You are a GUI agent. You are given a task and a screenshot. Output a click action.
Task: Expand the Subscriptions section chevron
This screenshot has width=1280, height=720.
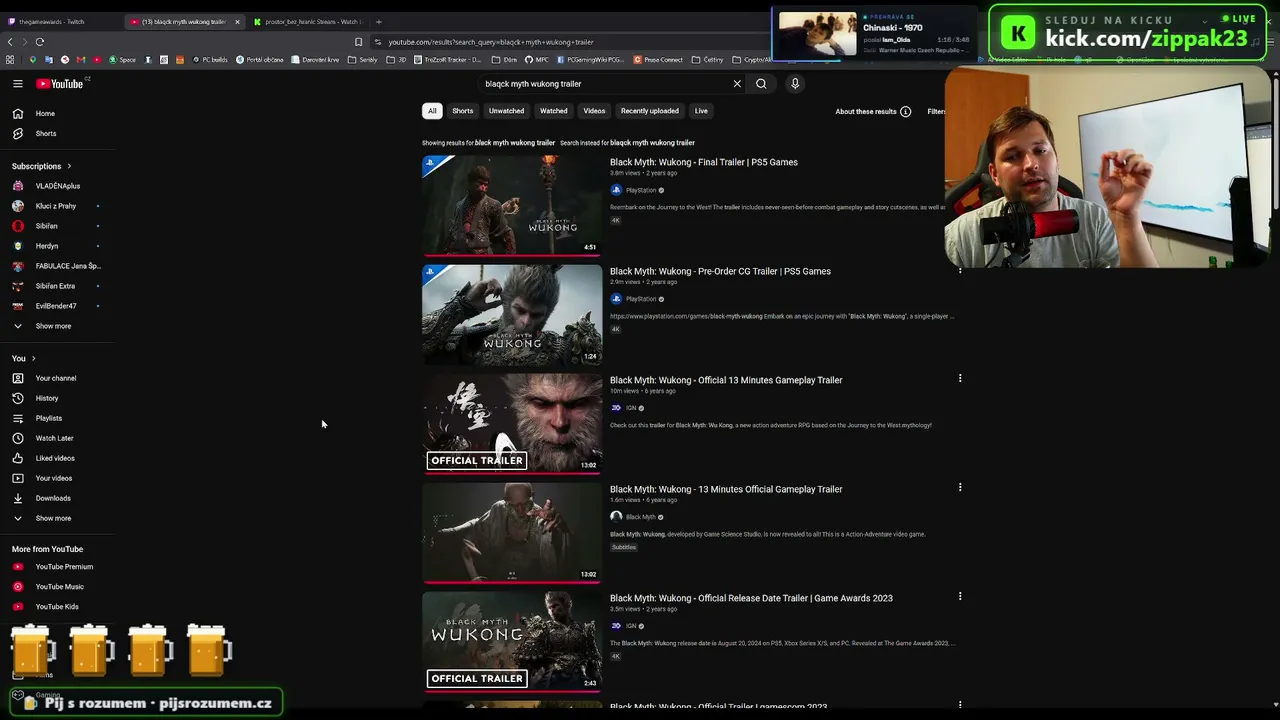(69, 166)
